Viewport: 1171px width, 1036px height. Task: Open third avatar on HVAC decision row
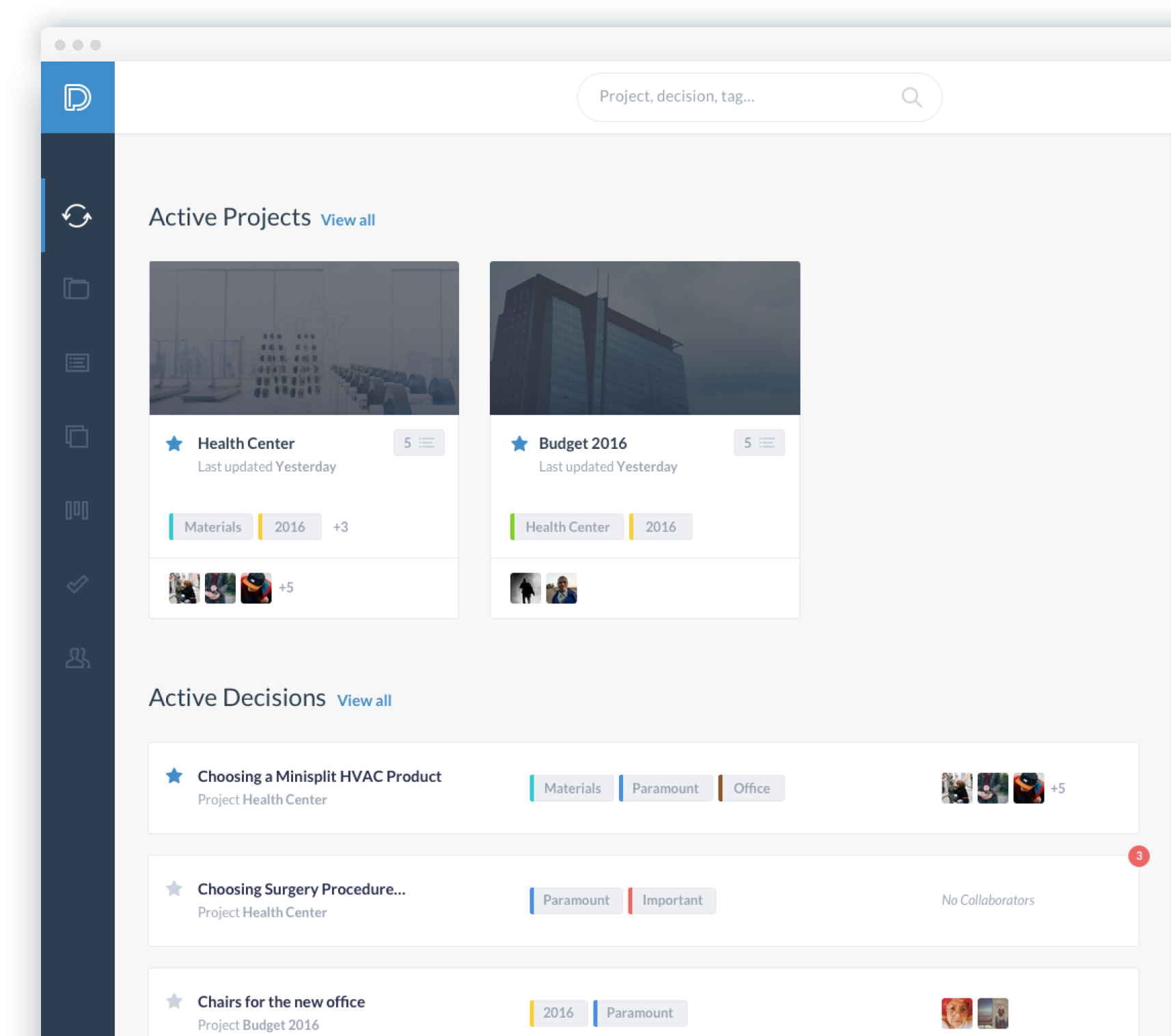click(x=1028, y=788)
